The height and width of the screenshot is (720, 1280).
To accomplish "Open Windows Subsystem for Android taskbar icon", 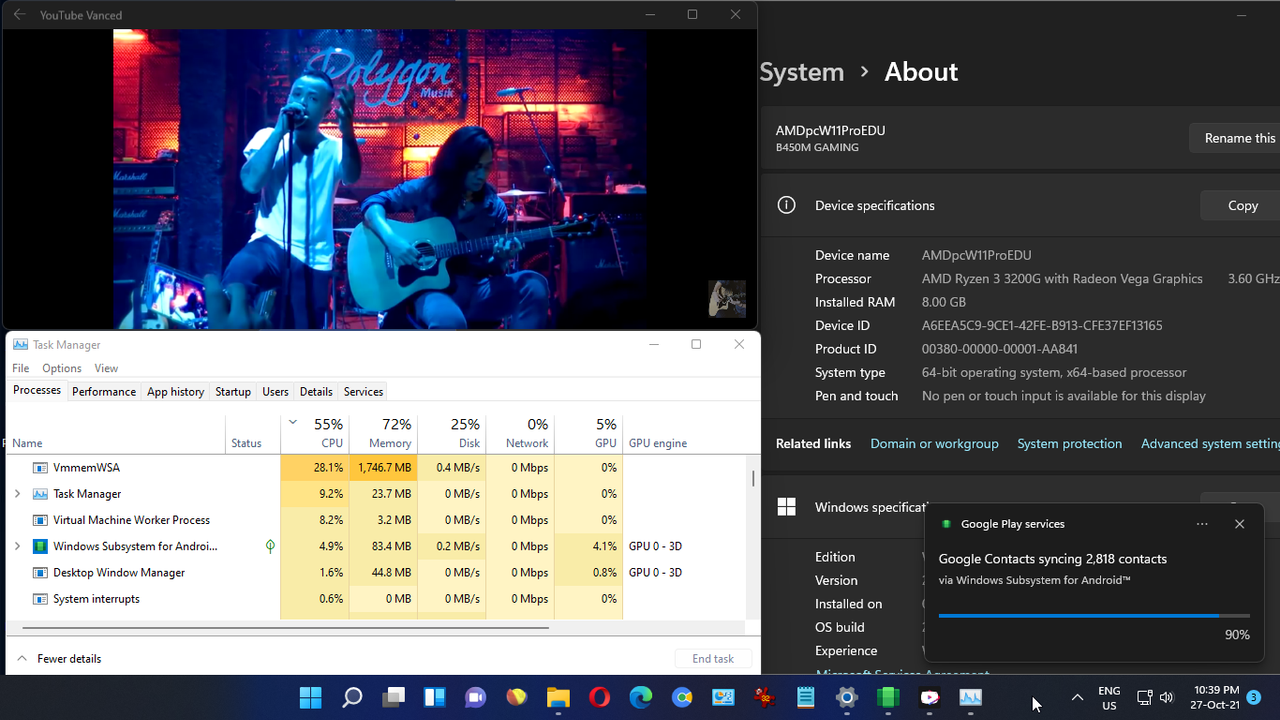I will pos(888,697).
